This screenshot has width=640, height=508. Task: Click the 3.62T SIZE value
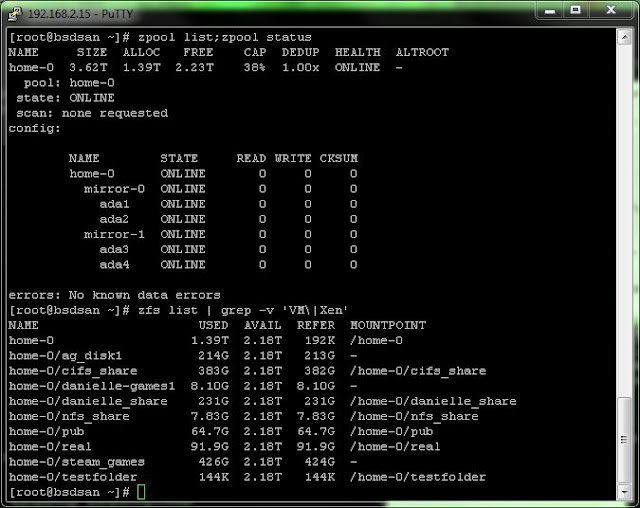(88, 67)
